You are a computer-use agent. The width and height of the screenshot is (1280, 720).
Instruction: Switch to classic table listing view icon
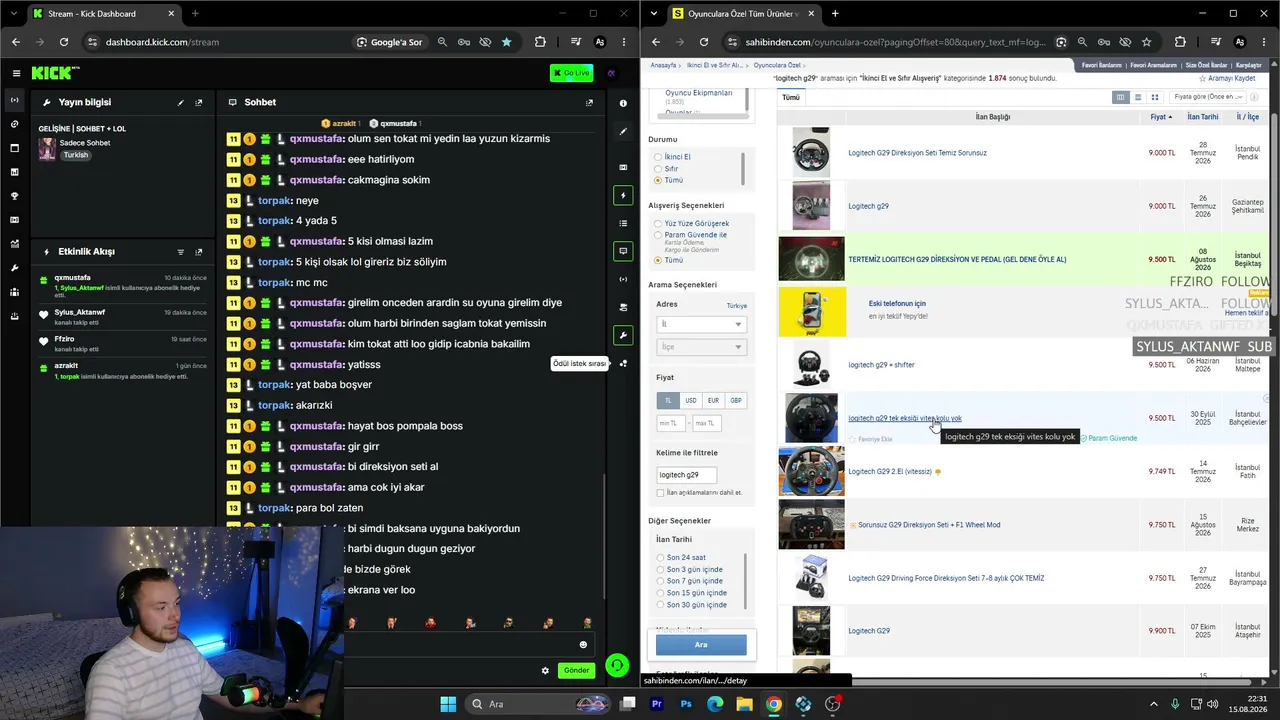1120,97
